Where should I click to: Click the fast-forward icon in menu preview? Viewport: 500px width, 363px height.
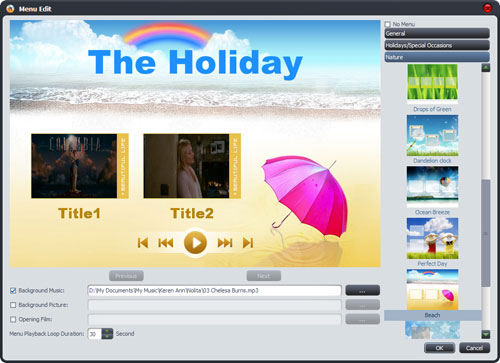point(225,243)
